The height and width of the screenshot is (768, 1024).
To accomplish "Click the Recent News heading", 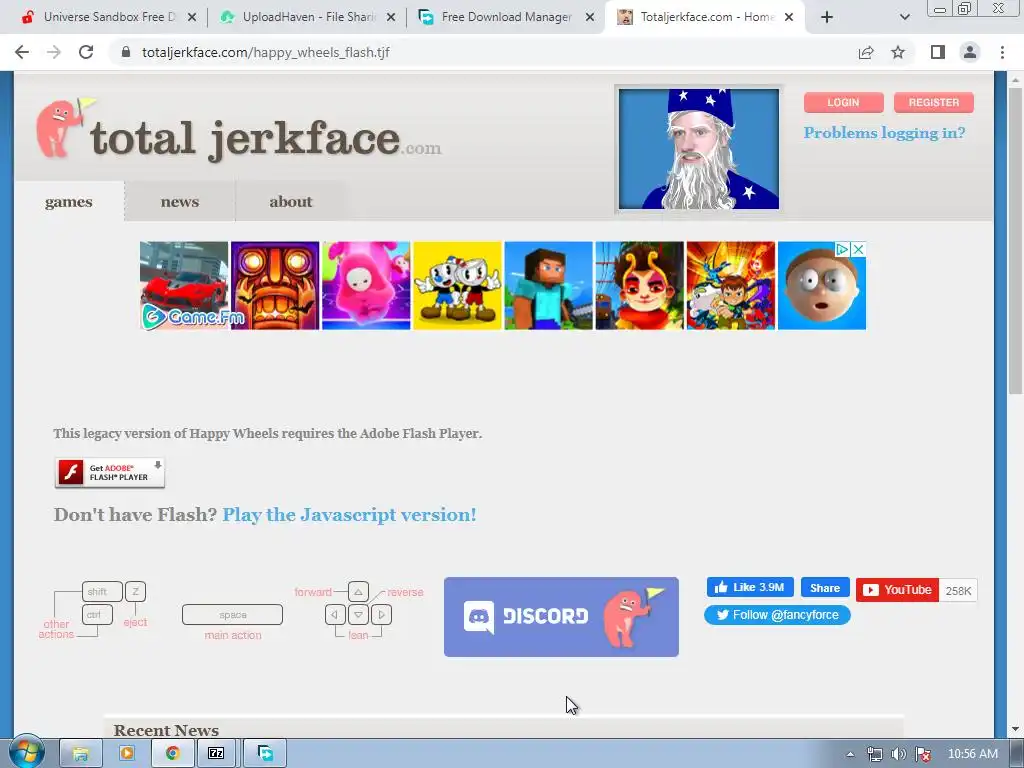I will pos(166,730).
